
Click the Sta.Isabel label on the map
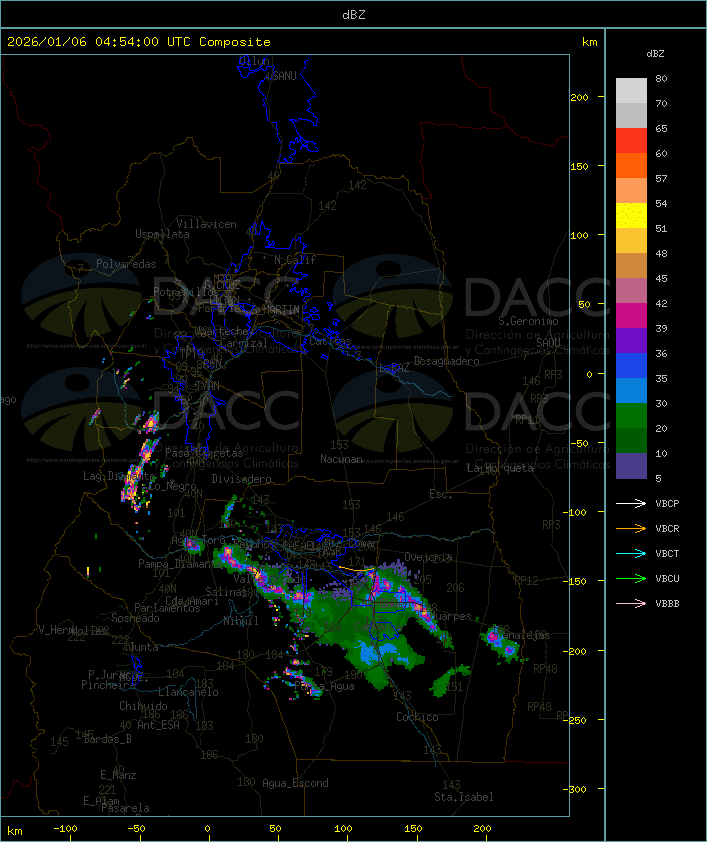click(463, 797)
